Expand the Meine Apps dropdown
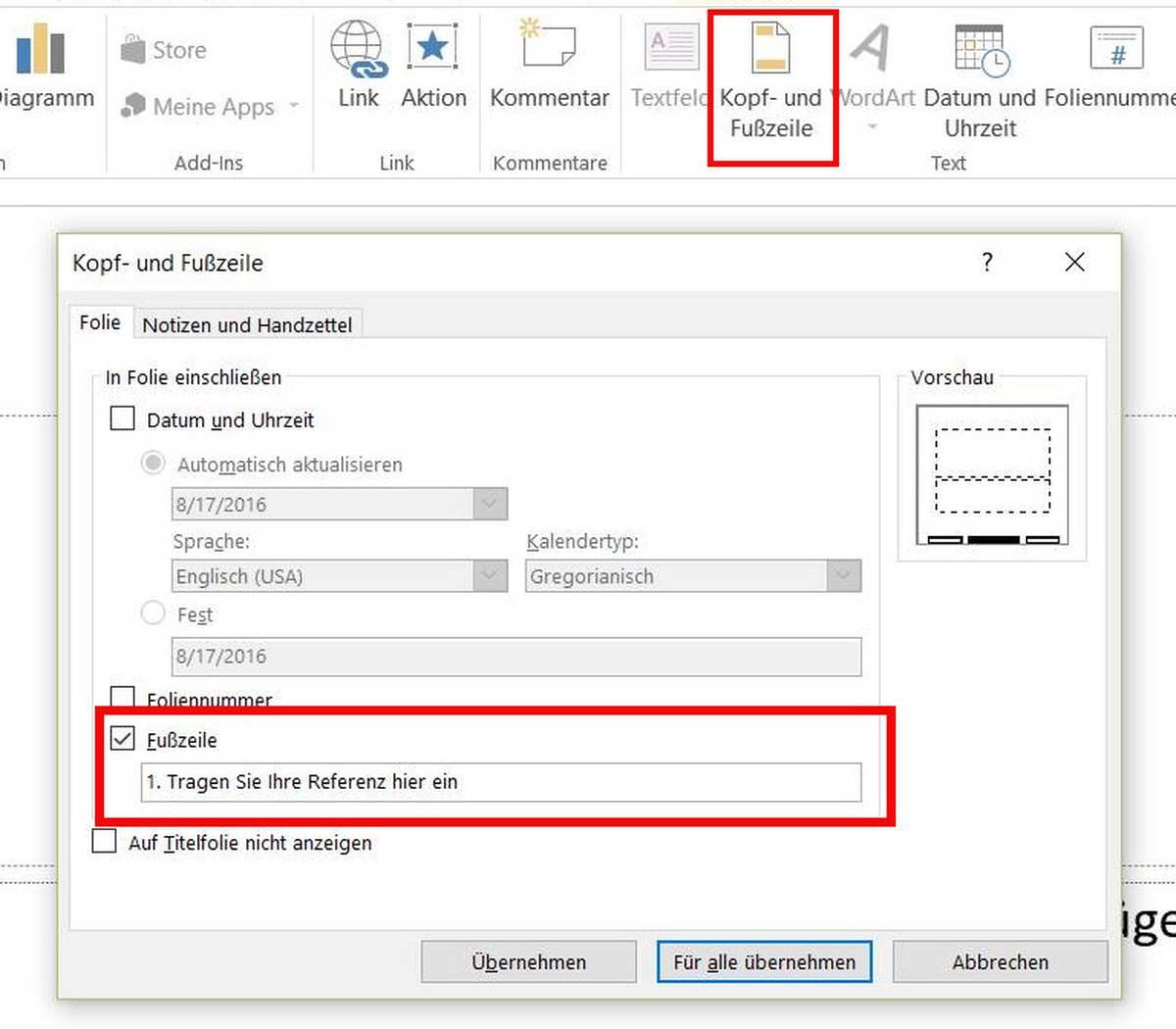 [294, 106]
